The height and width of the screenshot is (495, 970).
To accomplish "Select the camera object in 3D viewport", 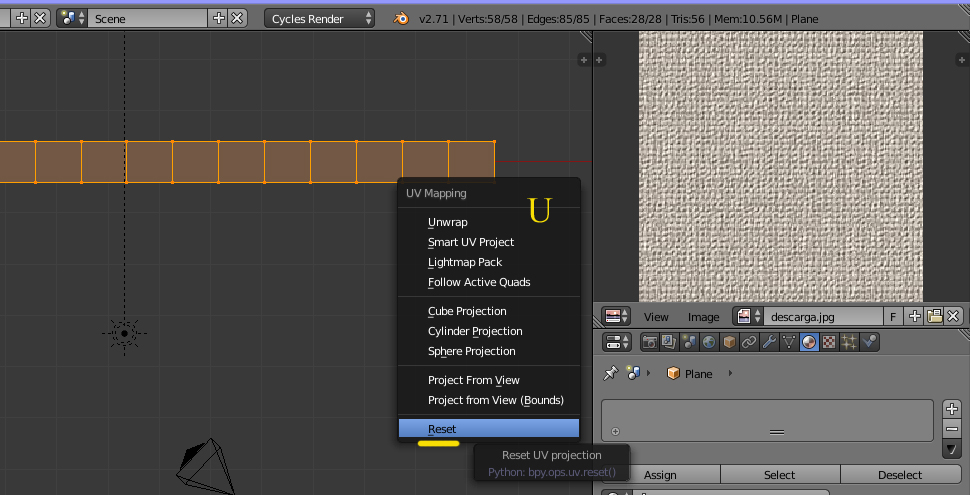I will pos(207,467).
